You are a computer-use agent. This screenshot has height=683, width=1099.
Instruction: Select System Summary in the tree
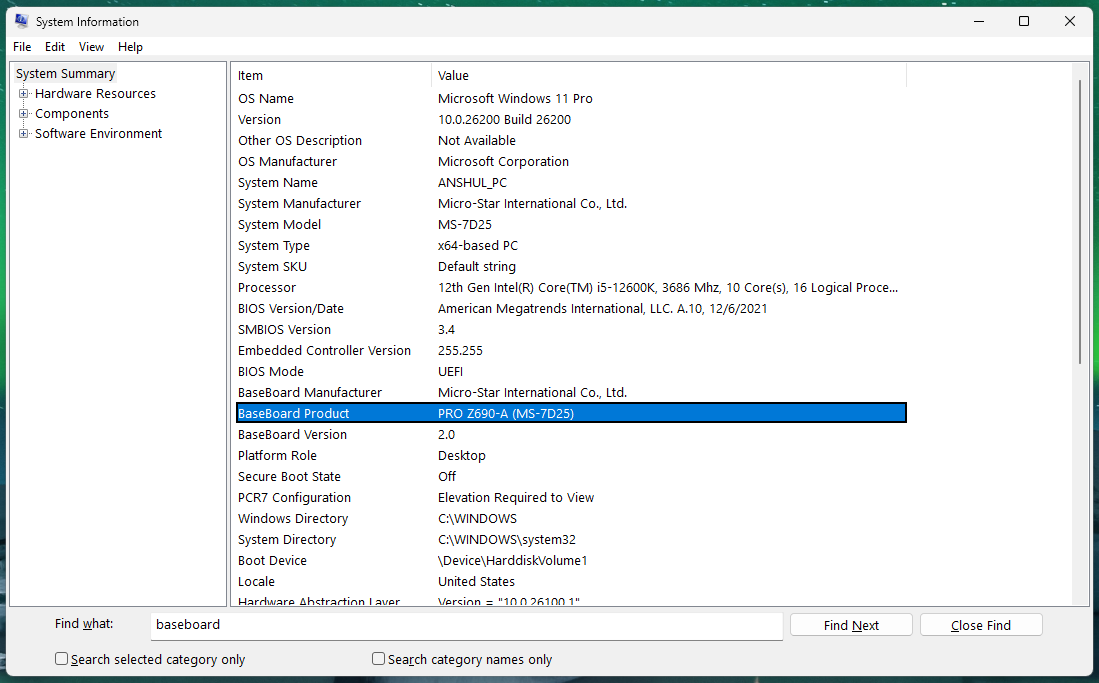[x=65, y=74]
